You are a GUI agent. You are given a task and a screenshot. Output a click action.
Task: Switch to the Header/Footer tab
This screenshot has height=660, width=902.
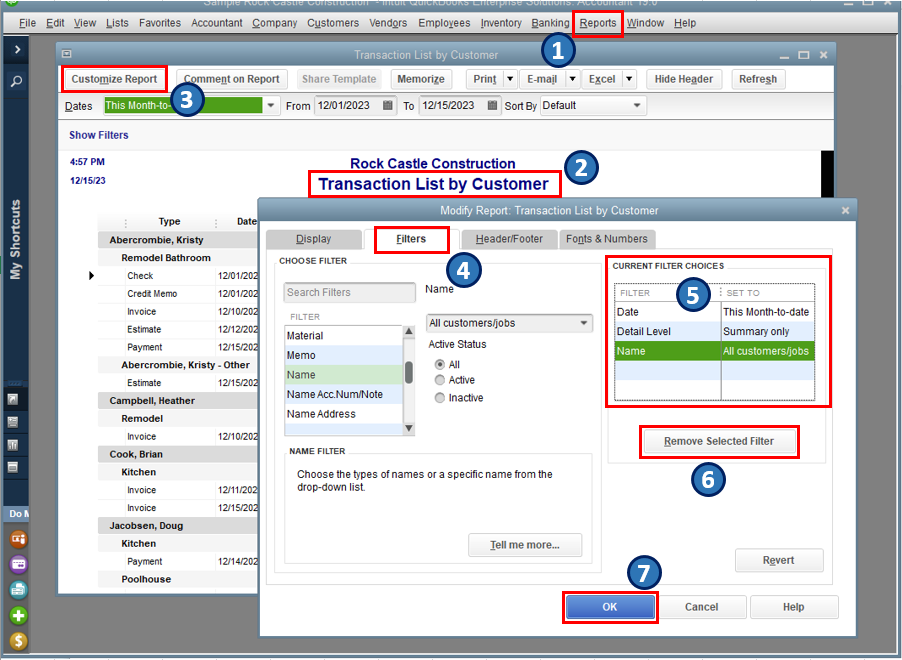click(509, 239)
